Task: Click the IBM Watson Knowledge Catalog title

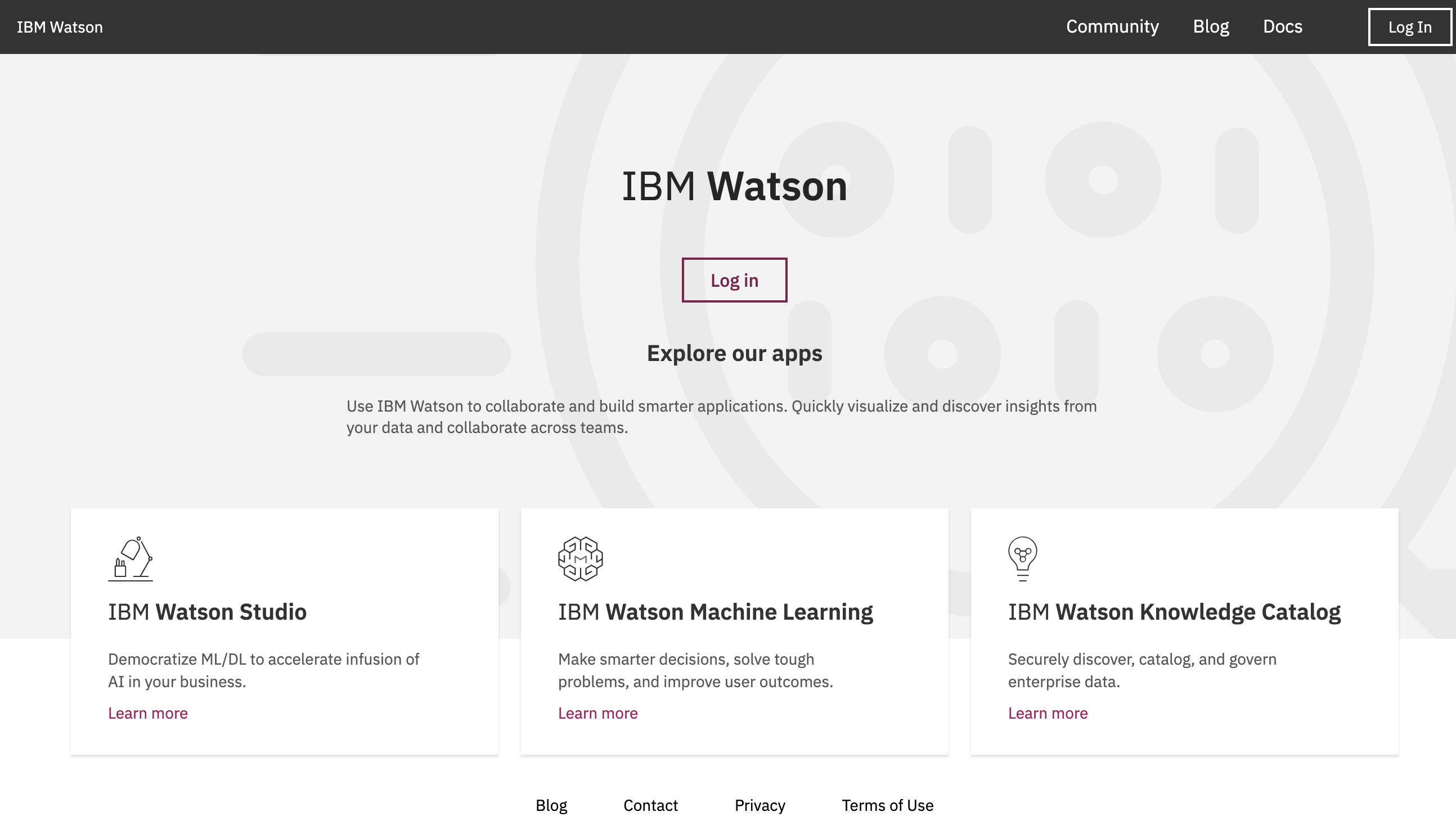Action: click(x=1174, y=612)
